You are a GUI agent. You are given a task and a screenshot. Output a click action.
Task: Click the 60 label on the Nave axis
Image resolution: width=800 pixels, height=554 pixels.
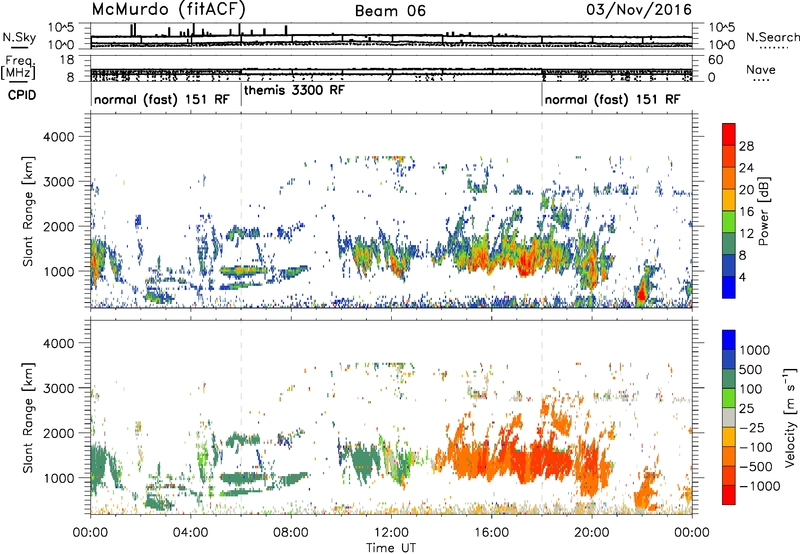(715, 60)
